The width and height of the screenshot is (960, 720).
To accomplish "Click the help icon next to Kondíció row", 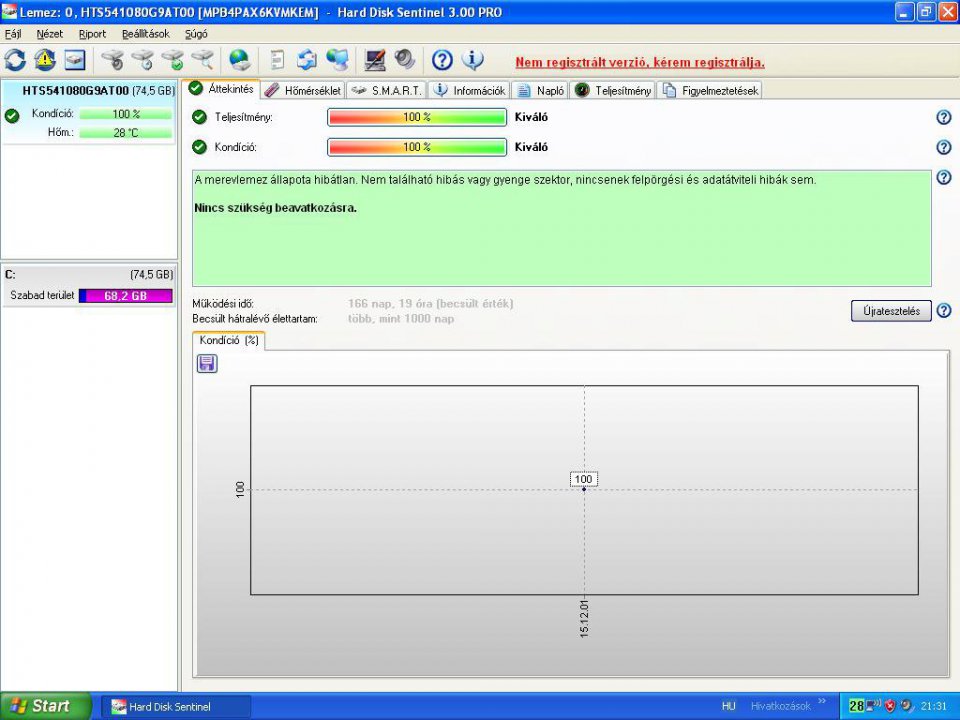I will (x=944, y=147).
